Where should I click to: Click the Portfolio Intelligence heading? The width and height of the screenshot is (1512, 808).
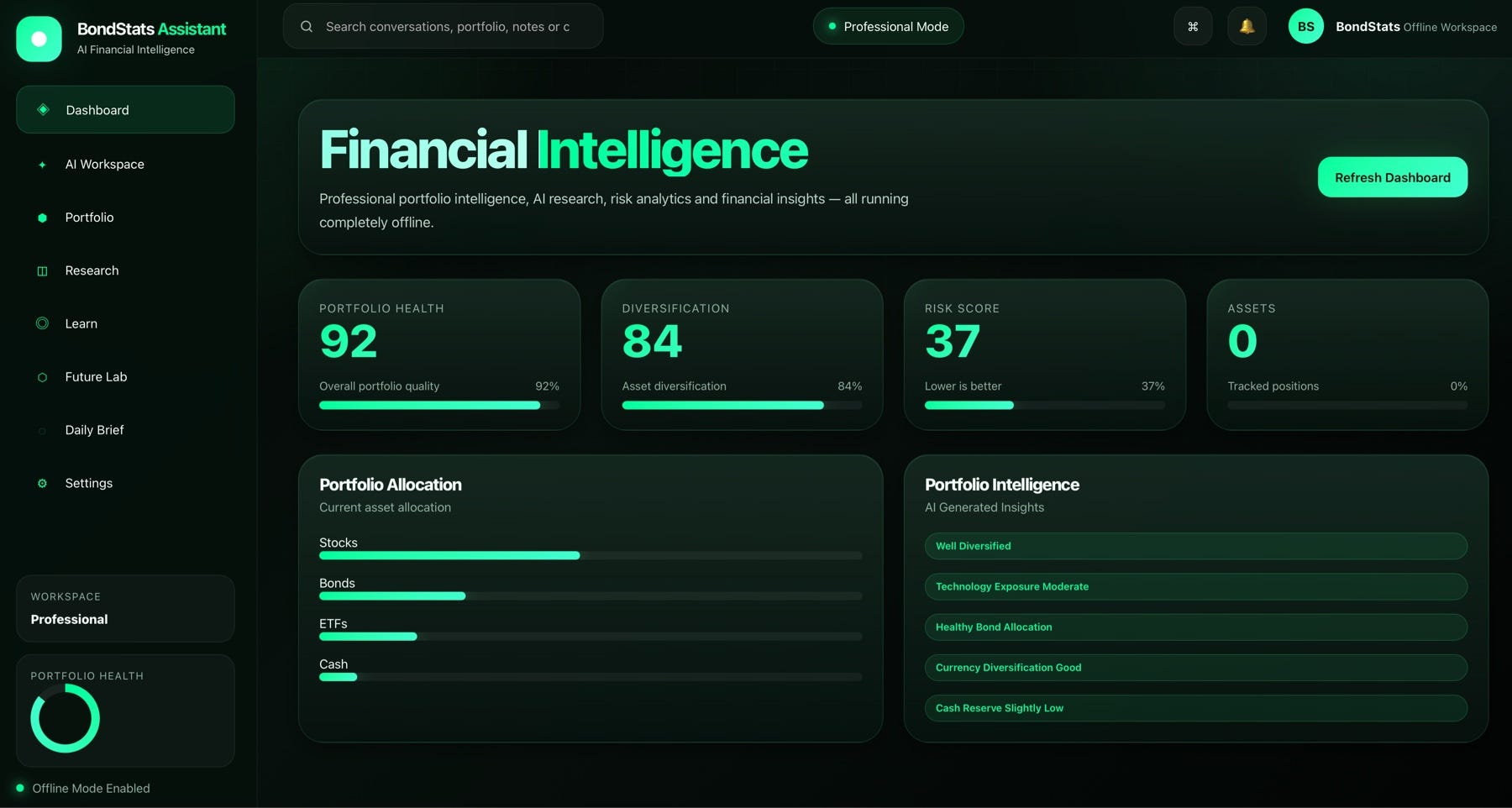coord(1002,485)
